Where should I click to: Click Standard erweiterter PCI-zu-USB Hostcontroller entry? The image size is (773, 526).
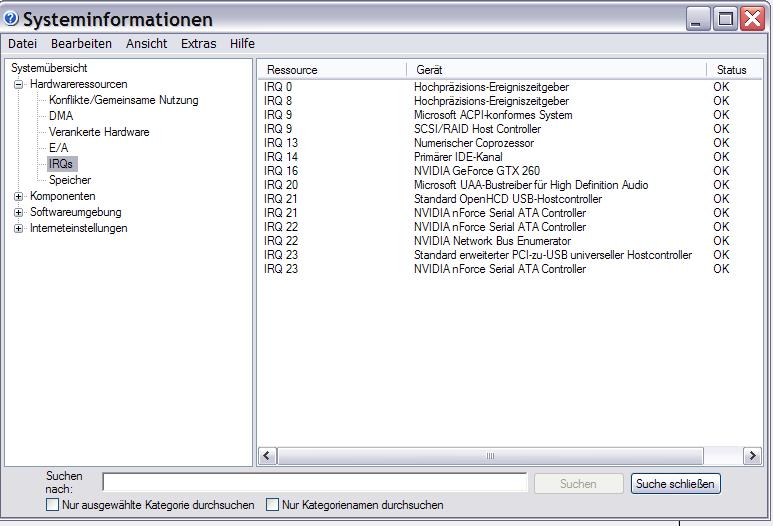pyautogui.click(x=553, y=255)
